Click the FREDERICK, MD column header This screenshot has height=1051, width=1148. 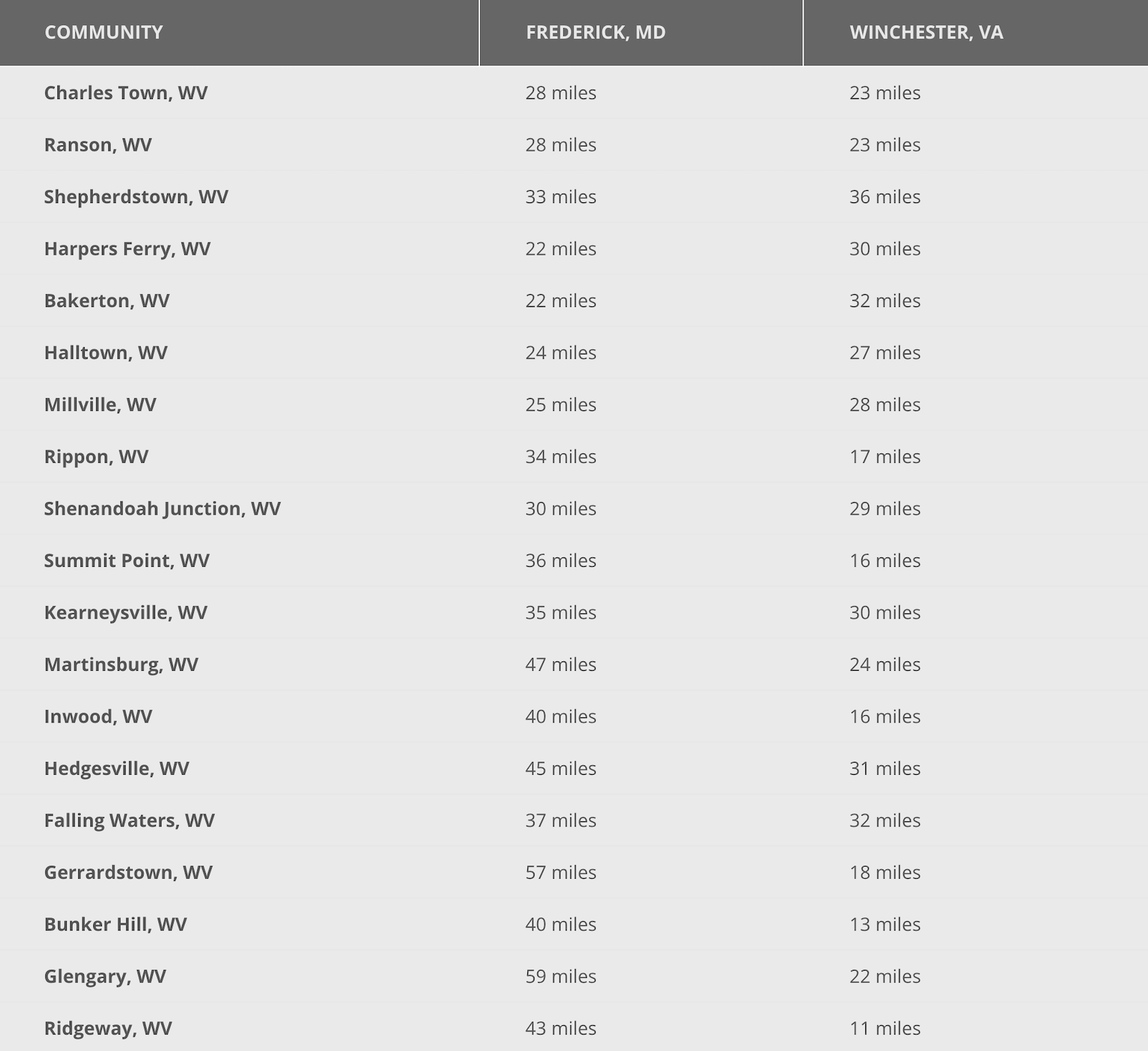coord(596,32)
